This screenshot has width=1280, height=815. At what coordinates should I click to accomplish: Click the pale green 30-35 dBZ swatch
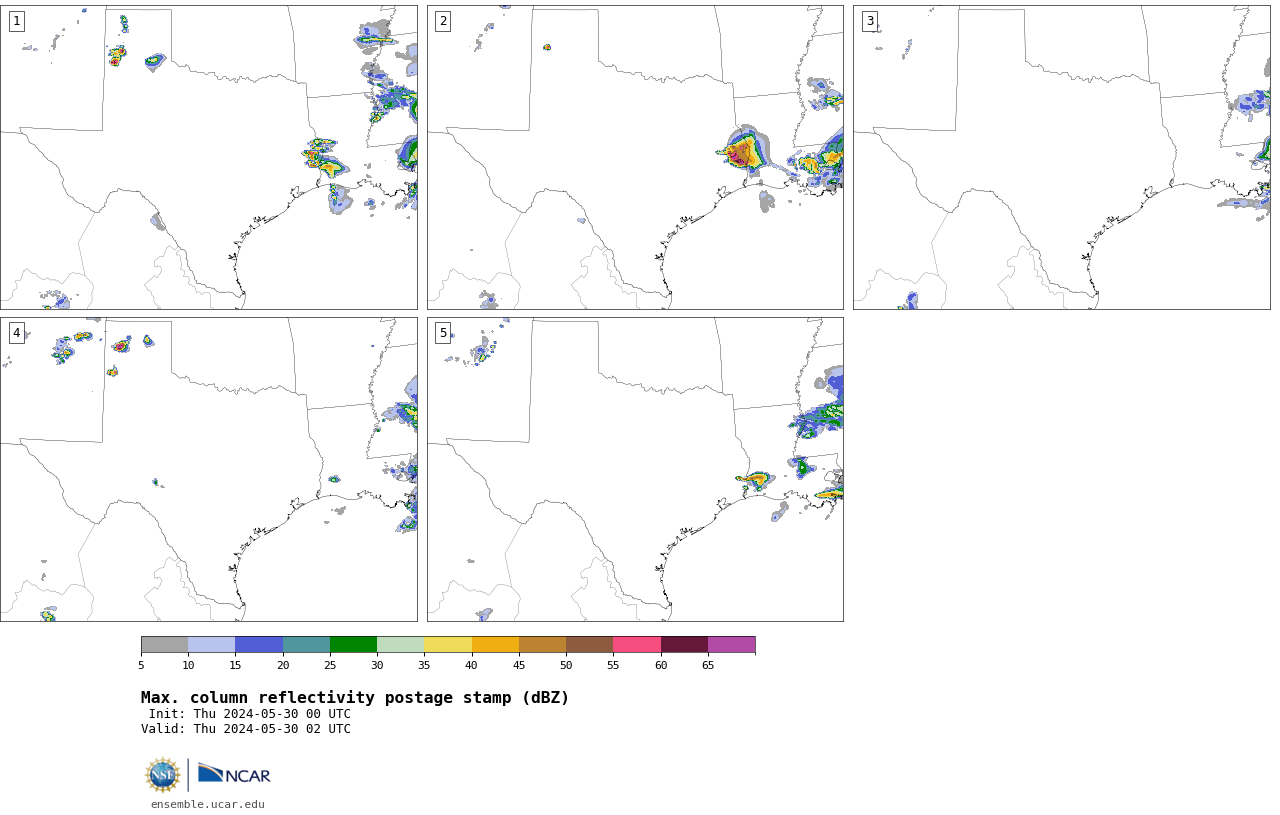pyautogui.click(x=401, y=644)
